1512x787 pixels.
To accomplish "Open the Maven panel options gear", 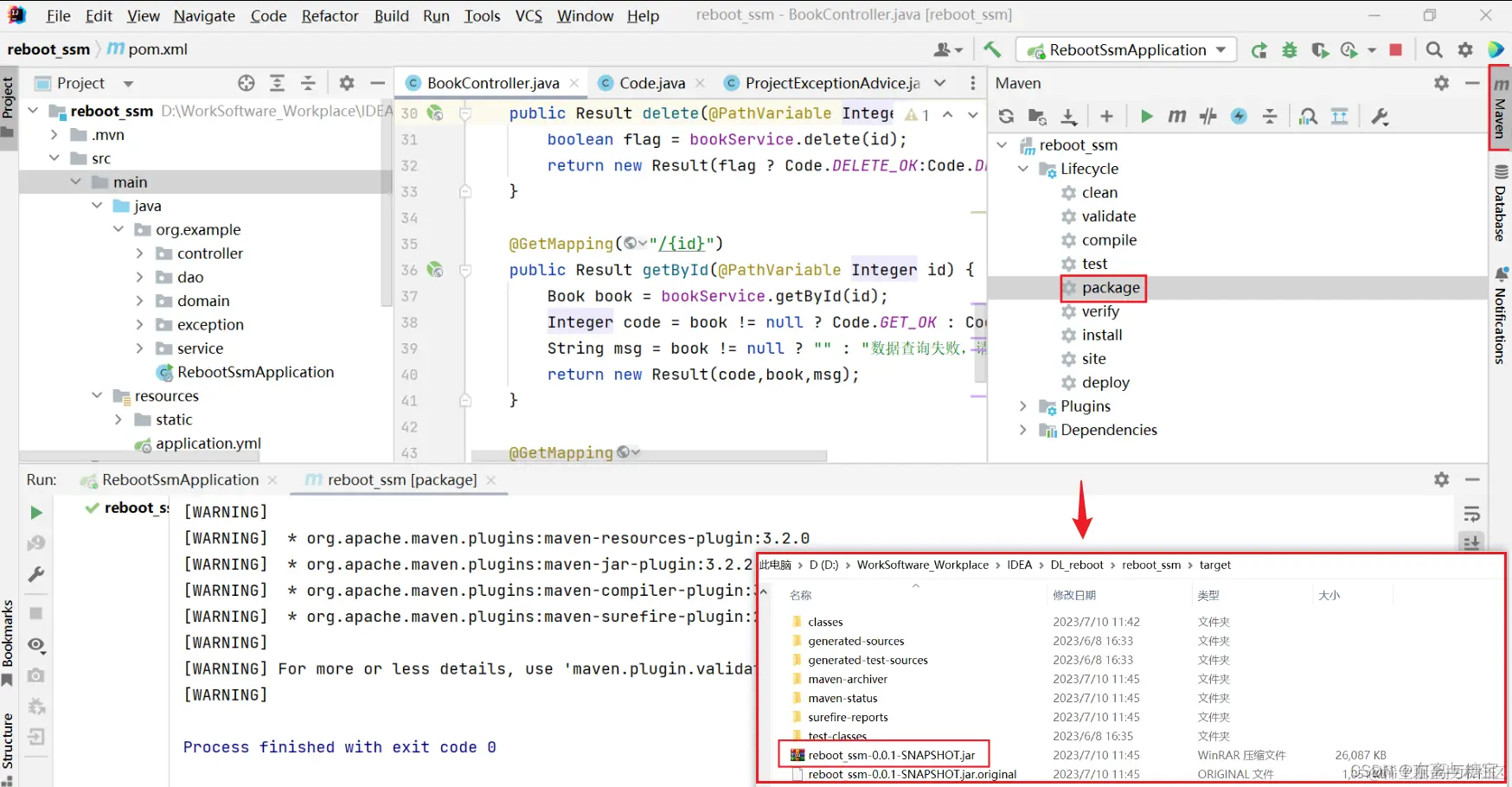I will [x=1441, y=83].
